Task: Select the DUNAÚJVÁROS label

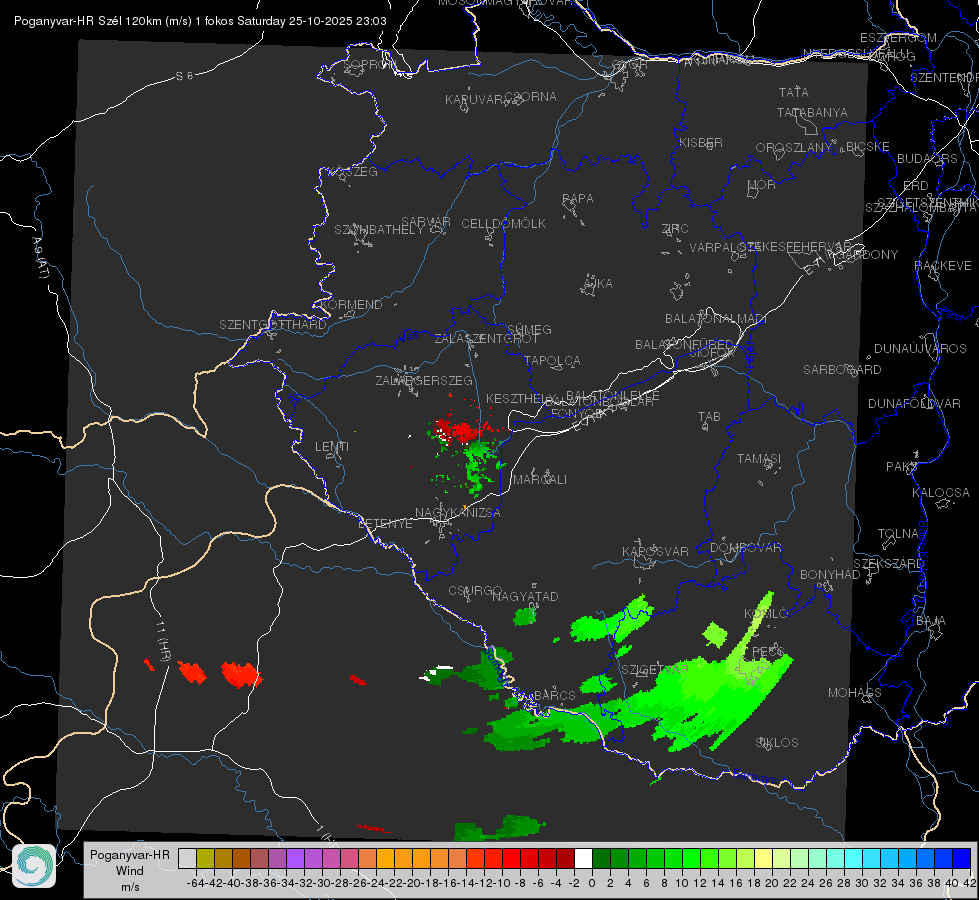Action: point(920,349)
